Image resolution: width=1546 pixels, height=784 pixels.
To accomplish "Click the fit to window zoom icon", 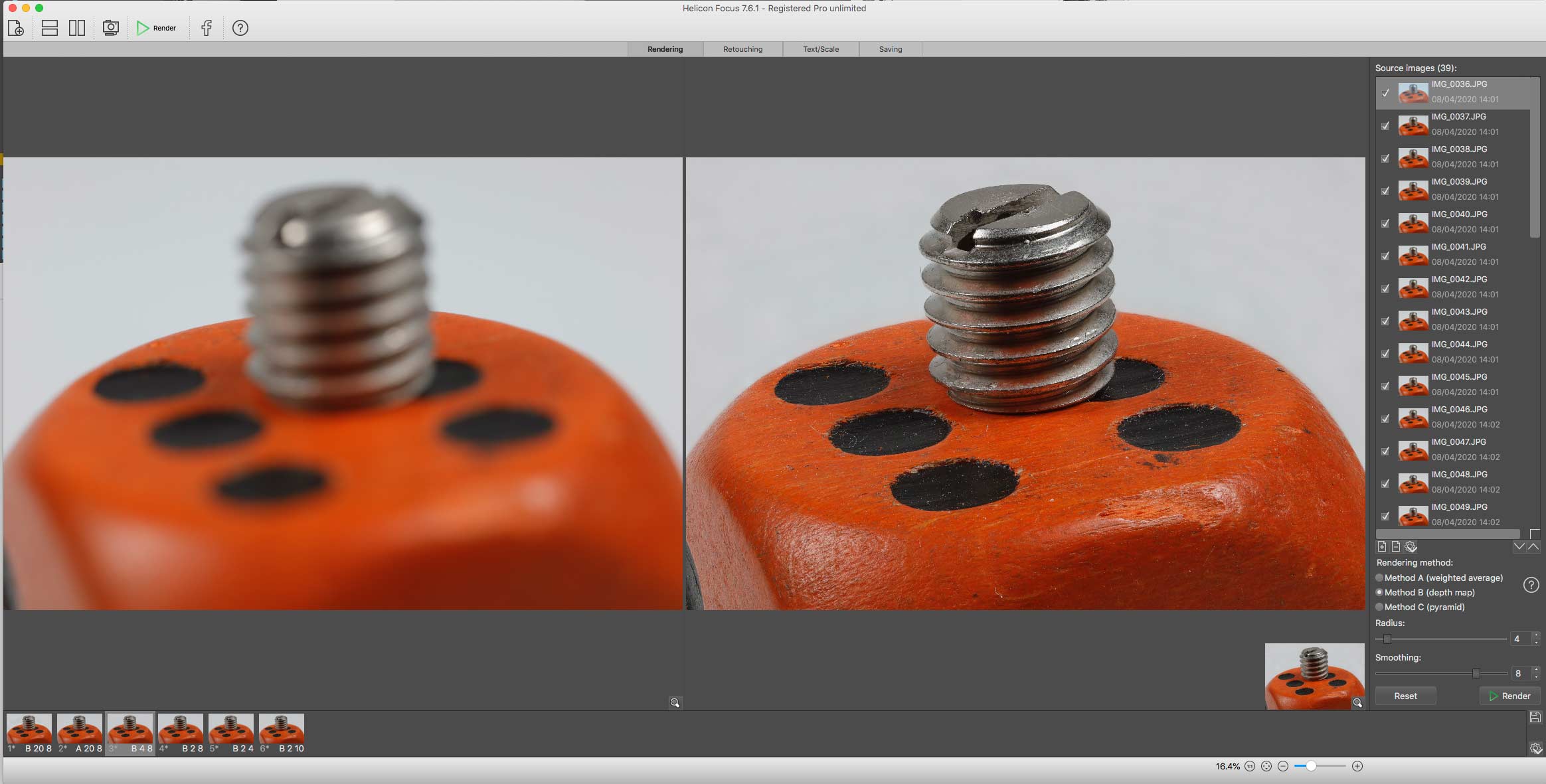I will 1266,766.
